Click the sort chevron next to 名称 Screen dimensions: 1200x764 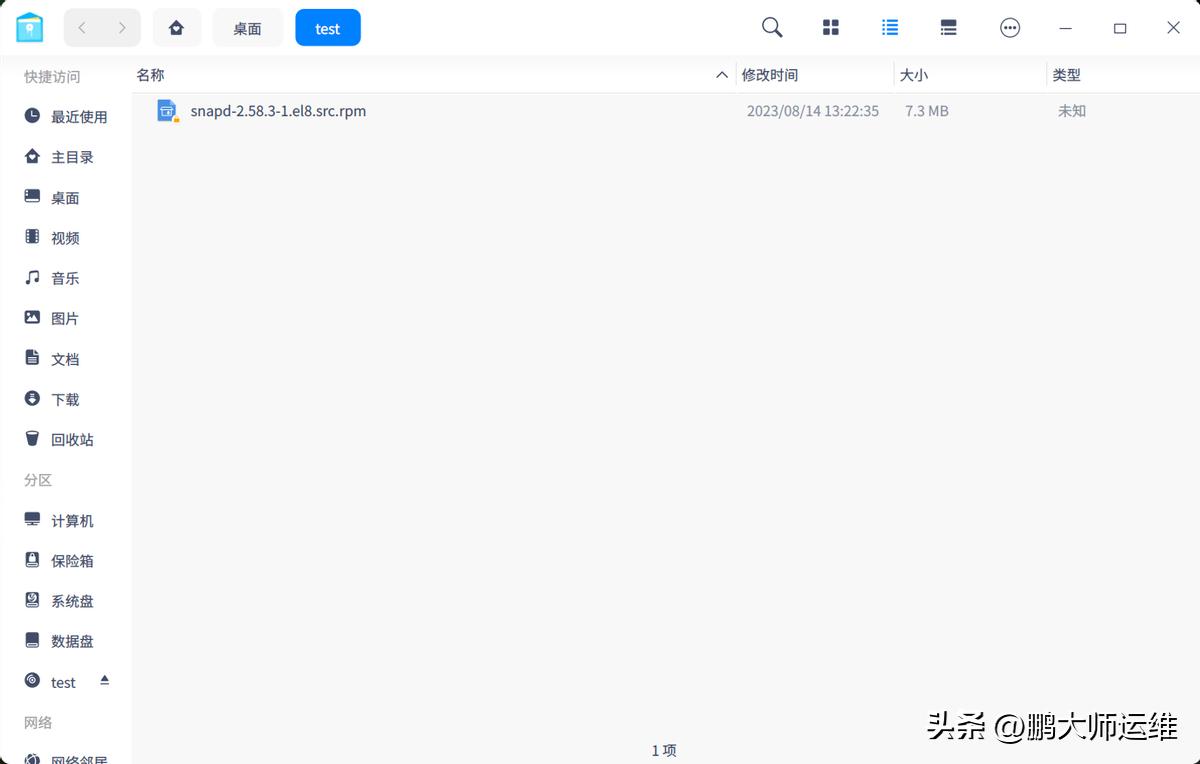(721, 74)
